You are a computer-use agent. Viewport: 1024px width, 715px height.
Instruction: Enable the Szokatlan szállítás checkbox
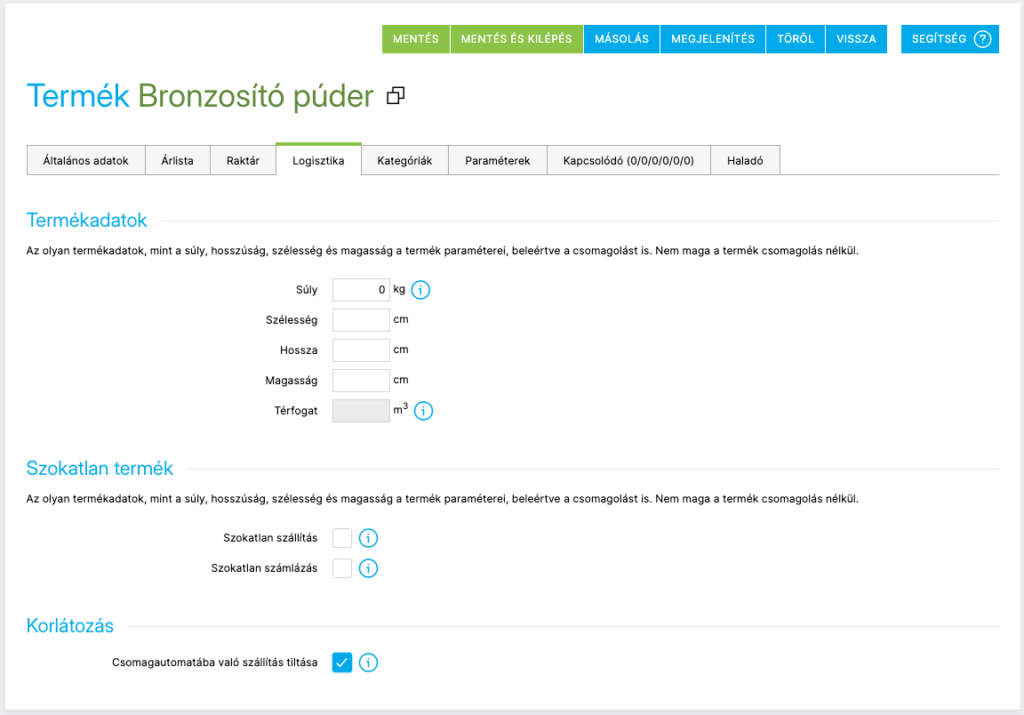342,539
